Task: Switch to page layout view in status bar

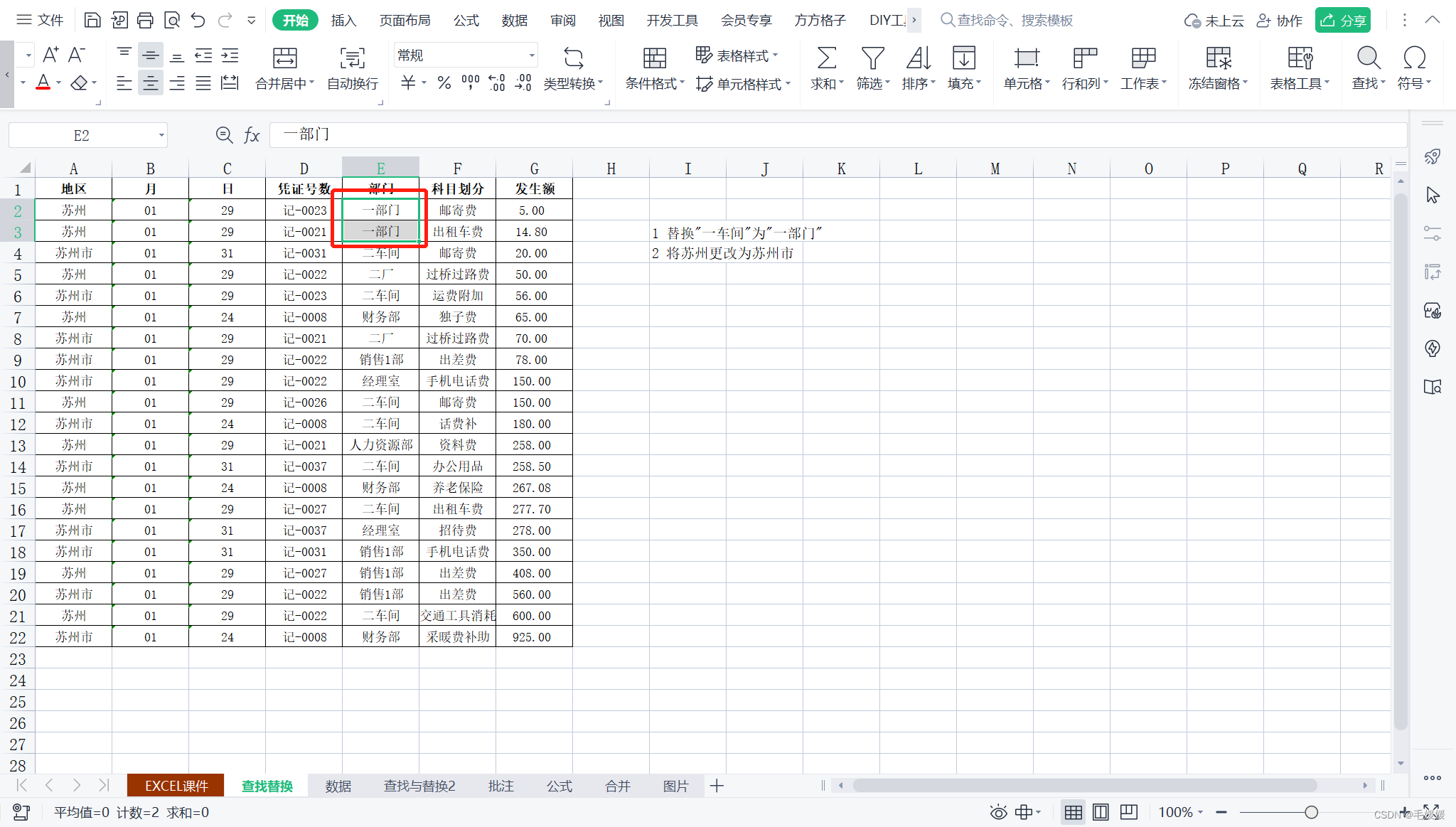Action: point(1101,812)
